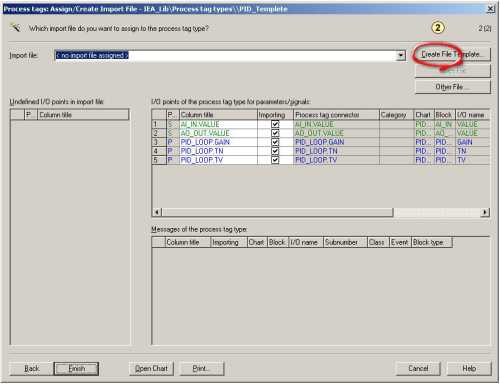The width and height of the screenshot is (500, 384).
Task: Click the TV I/O name cell
Action: click(472, 160)
